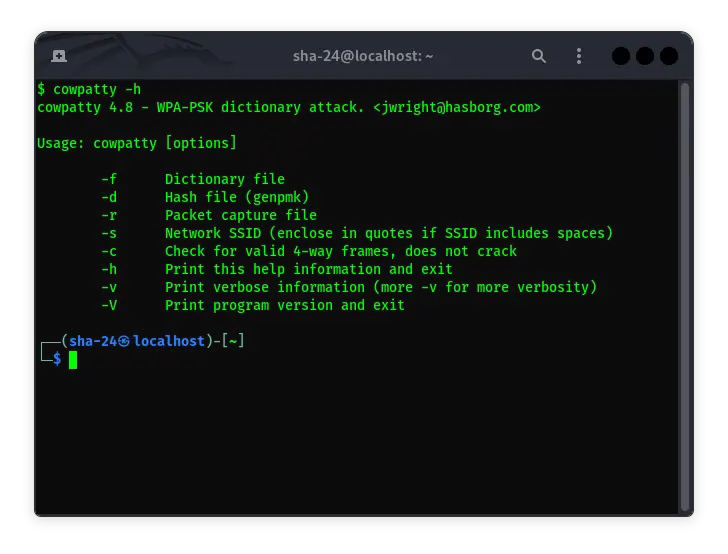
Task: Click the sha-24@localhost window title
Action: click(363, 56)
